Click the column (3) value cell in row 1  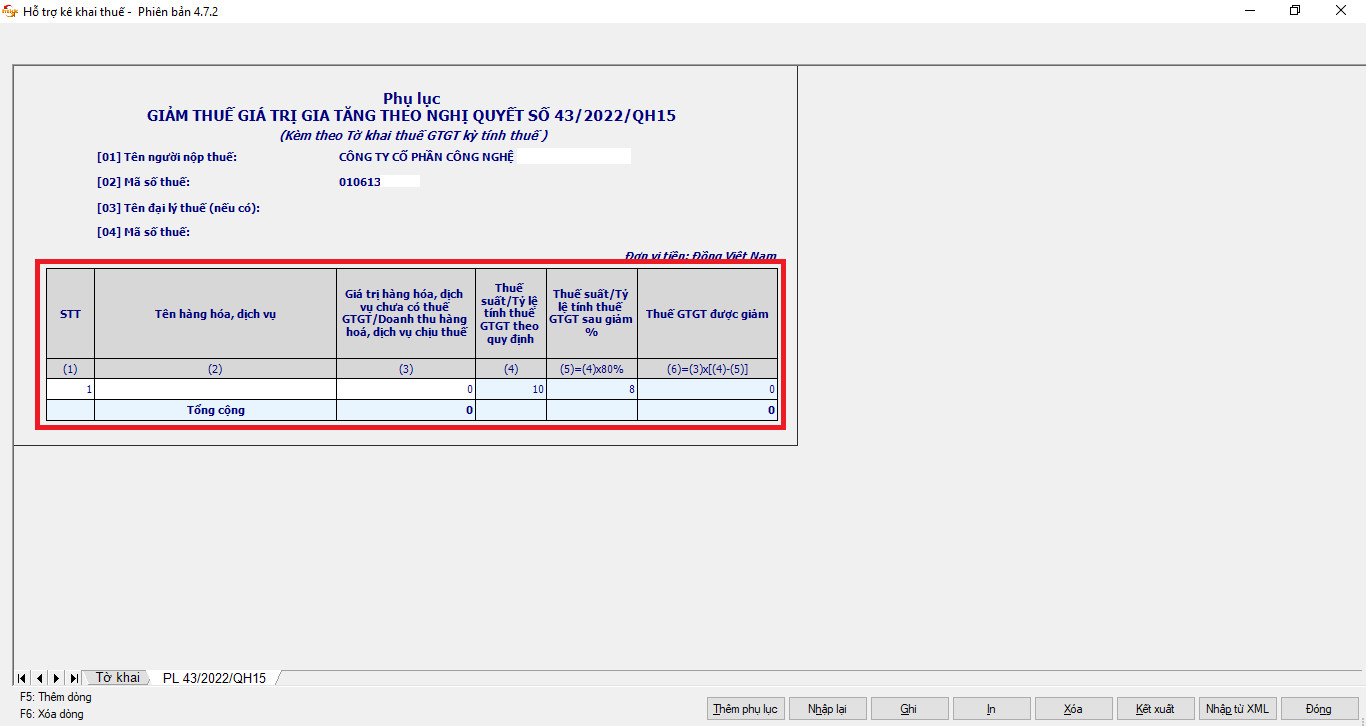pos(406,389)
